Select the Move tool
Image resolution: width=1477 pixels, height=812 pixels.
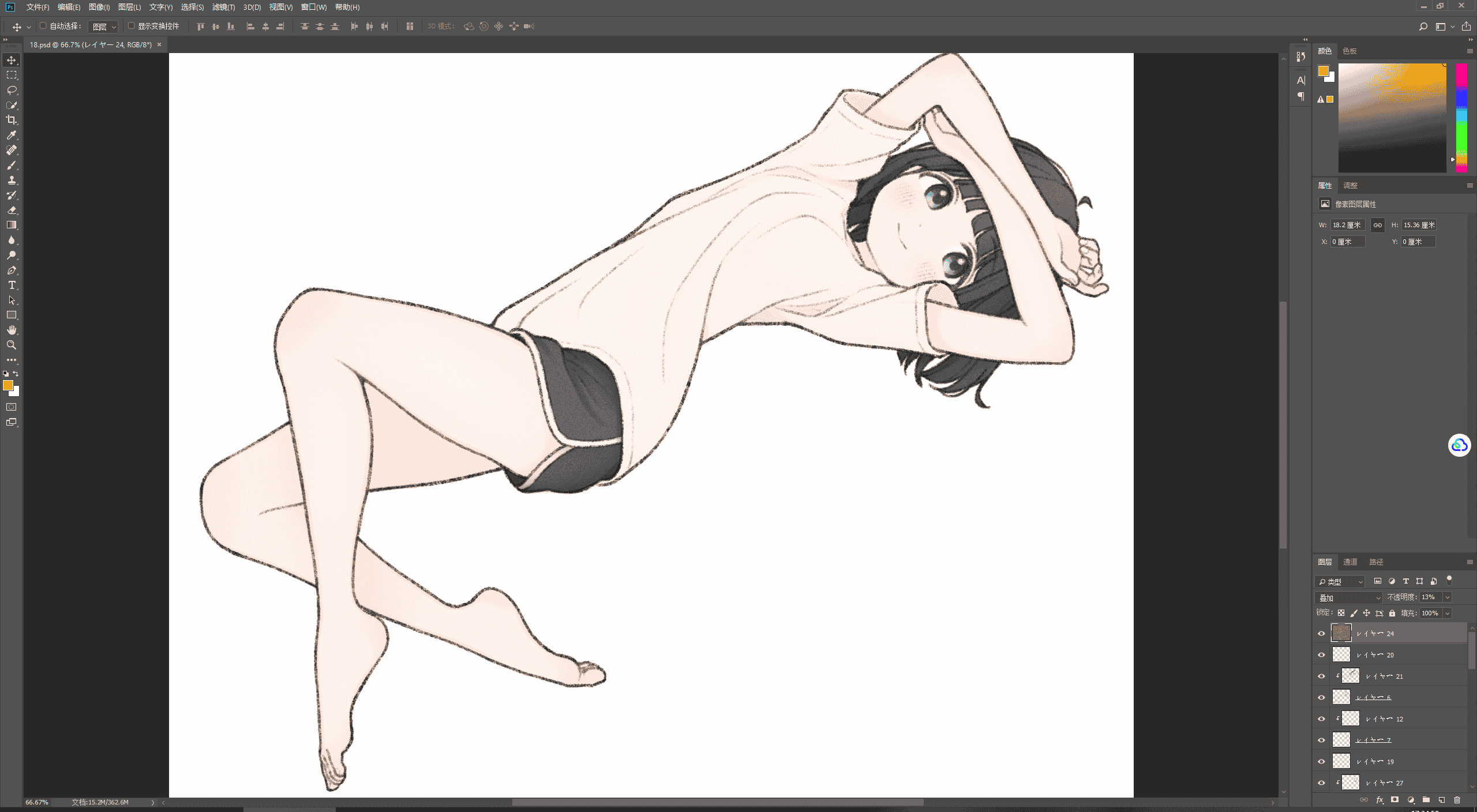pos(12,60)
